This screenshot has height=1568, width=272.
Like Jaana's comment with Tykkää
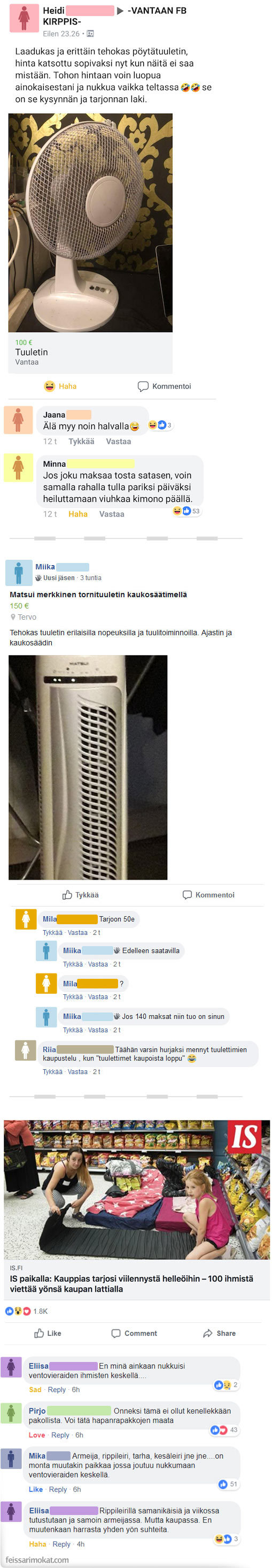81,442
